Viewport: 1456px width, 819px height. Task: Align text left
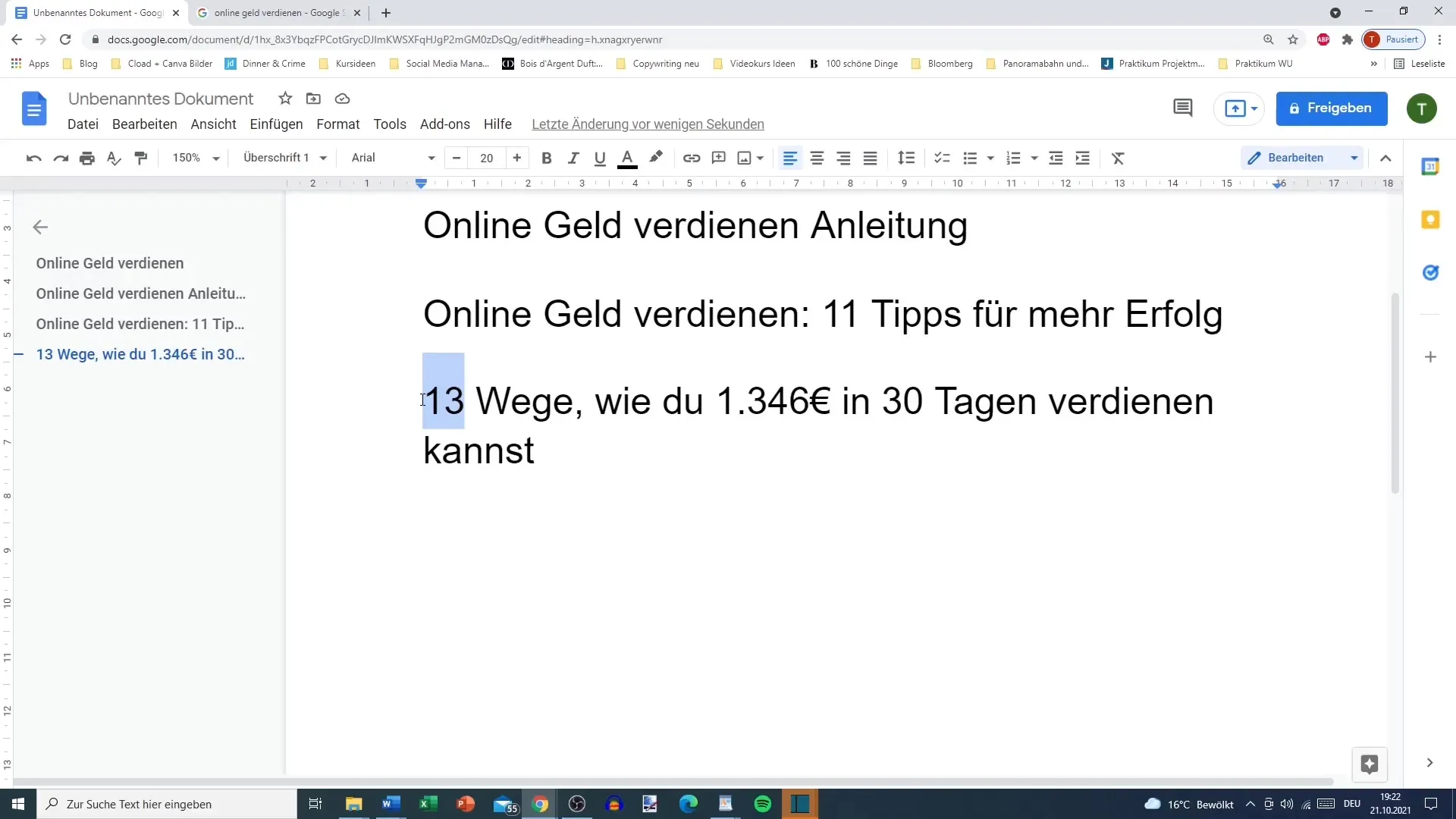tap(789, 158)
